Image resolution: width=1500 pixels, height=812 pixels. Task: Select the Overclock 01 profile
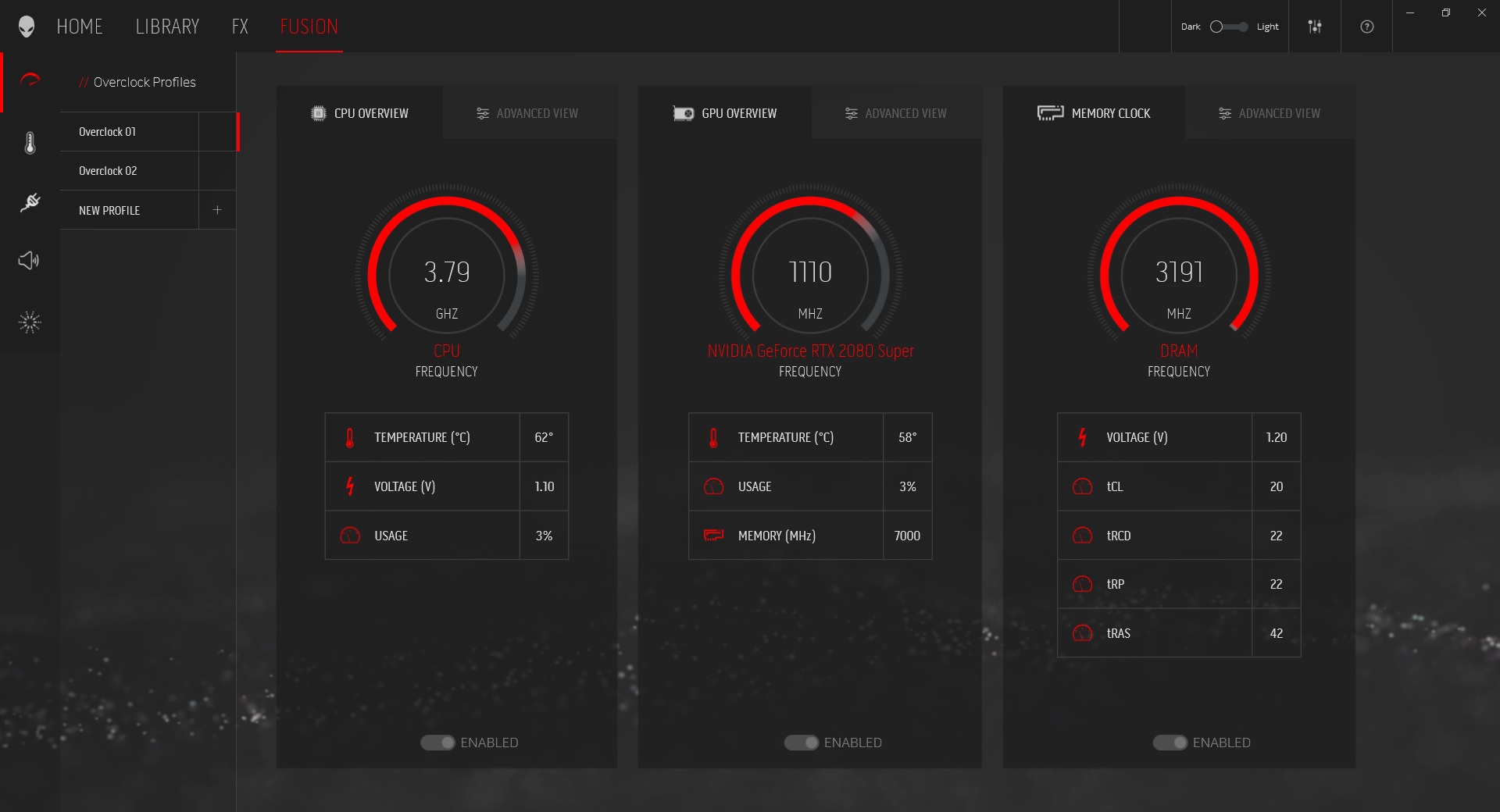pos(130,132)
